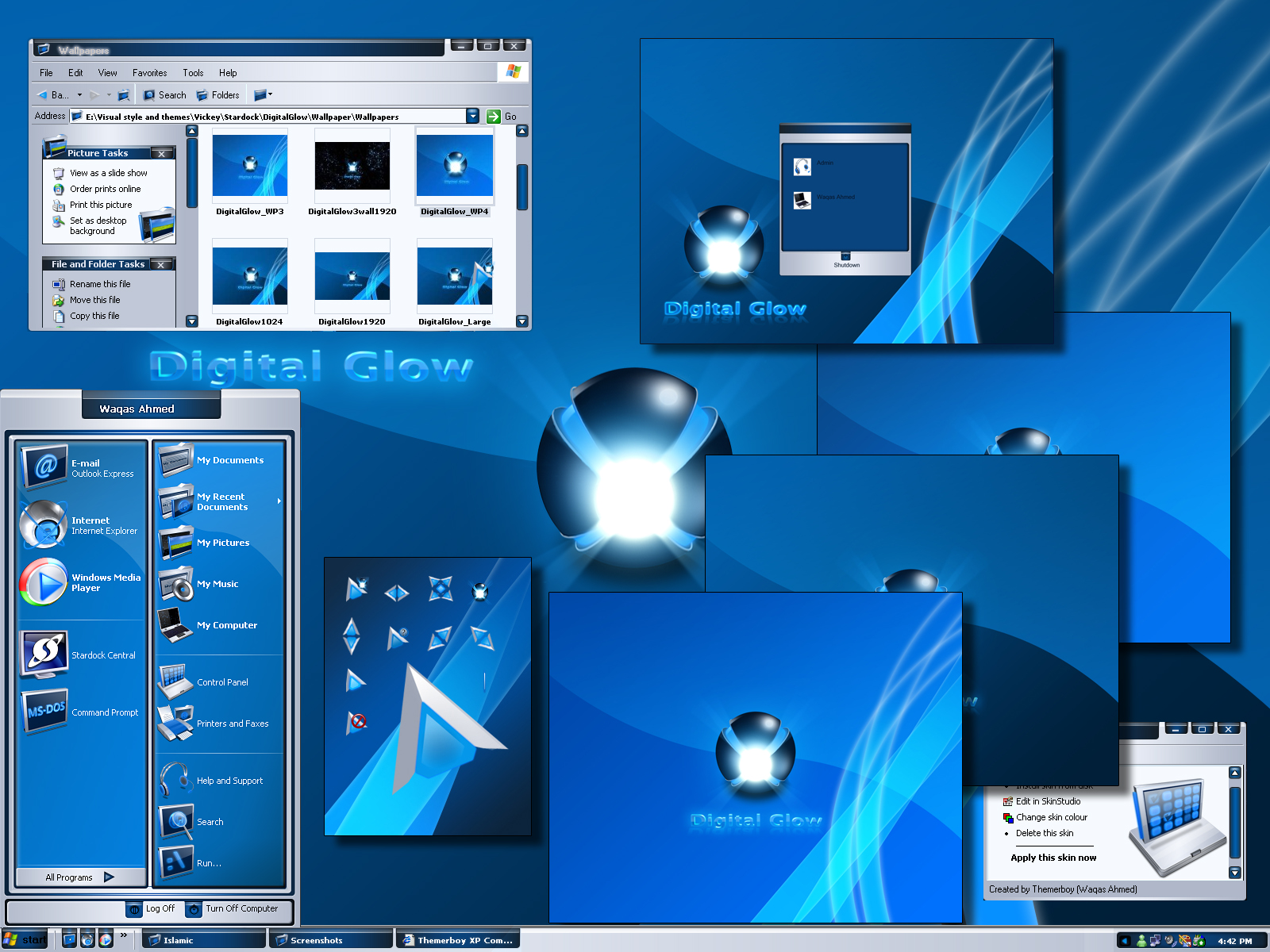Toggle the Folders pane in the toolbar
The image size is (1270, 952).
click(x=218, y=95)
